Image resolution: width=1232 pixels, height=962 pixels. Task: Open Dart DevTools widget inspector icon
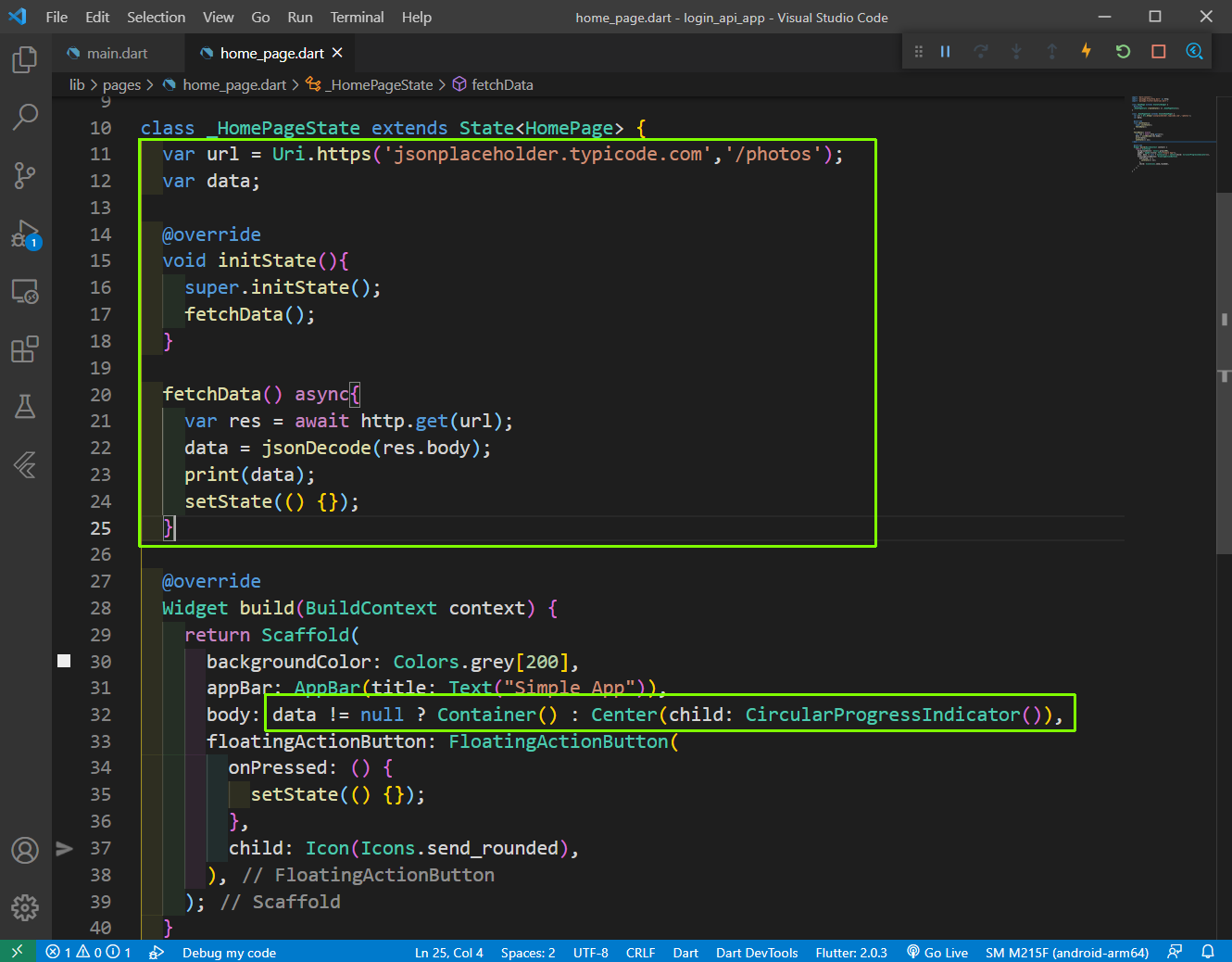[1194, 52]
